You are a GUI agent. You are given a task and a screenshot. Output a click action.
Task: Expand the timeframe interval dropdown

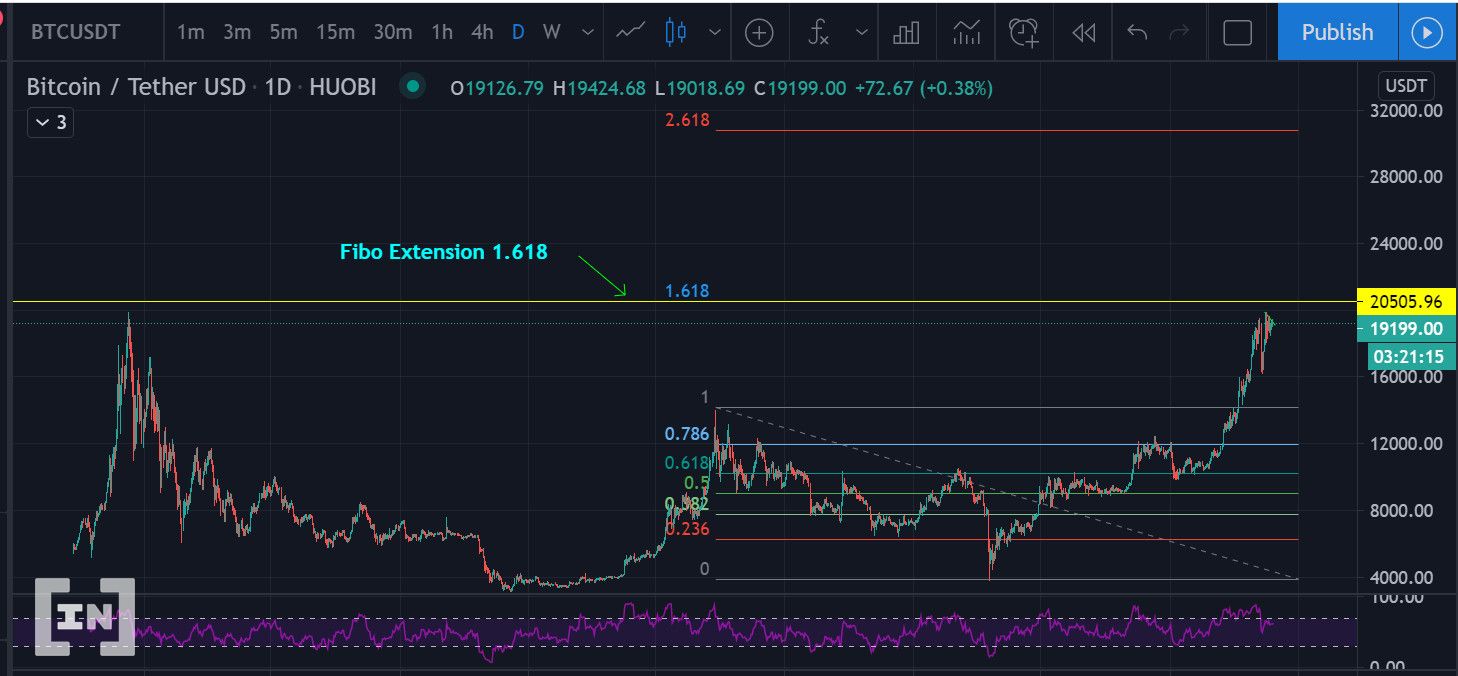click(x=588, y=32)
